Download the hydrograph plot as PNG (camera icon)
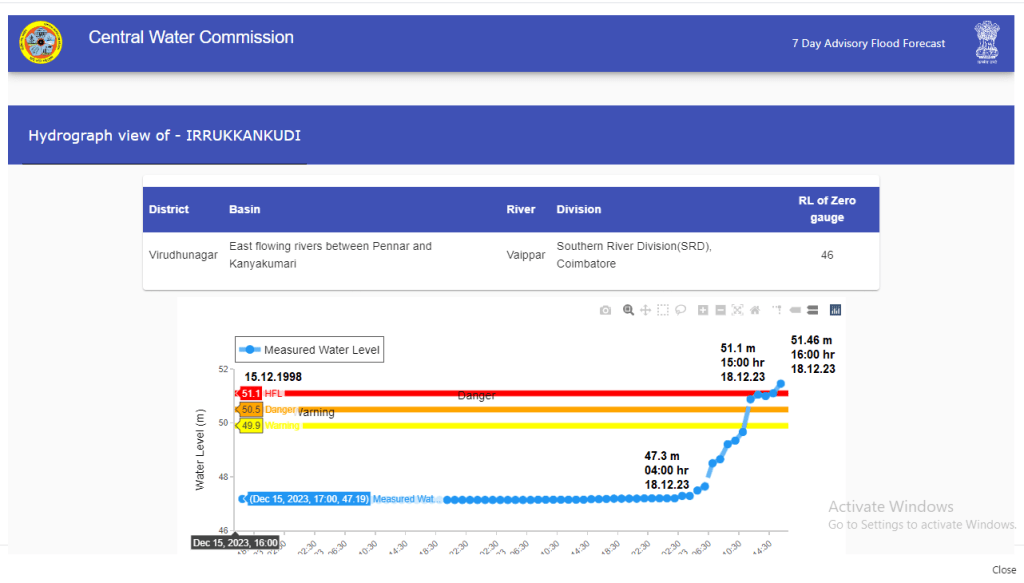Screen dimensions: 1024x583 pos(605,310)
